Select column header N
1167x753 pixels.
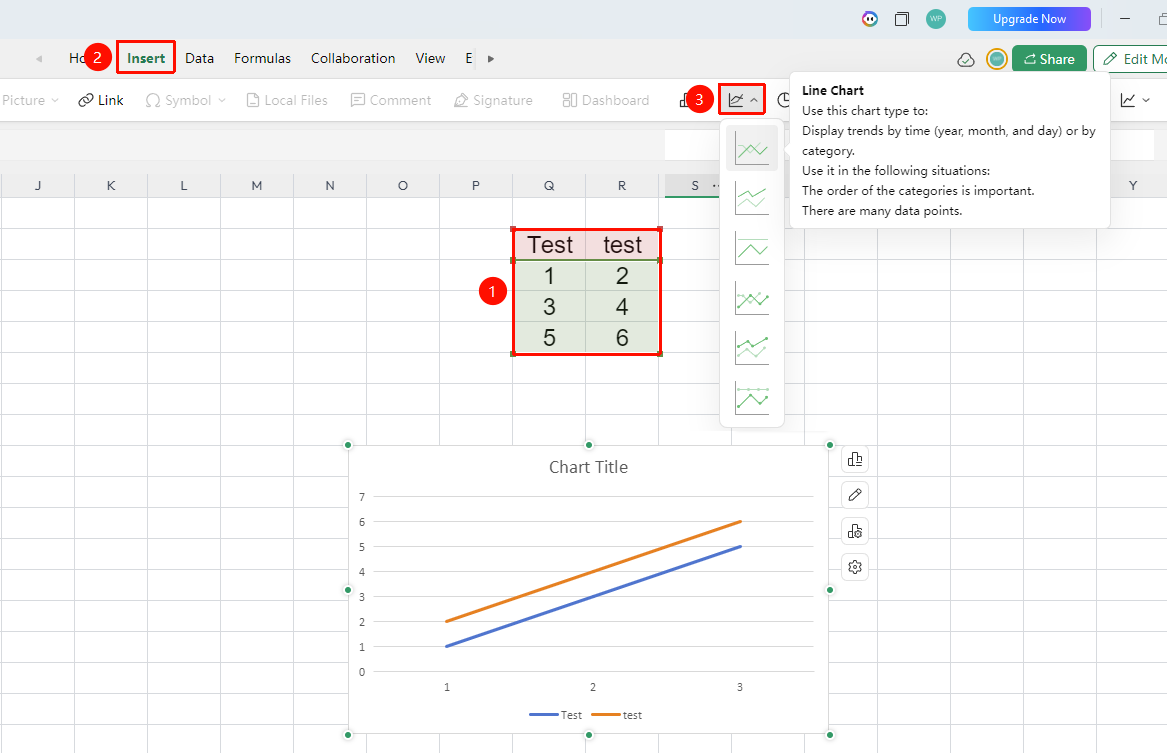pos(330,185)
